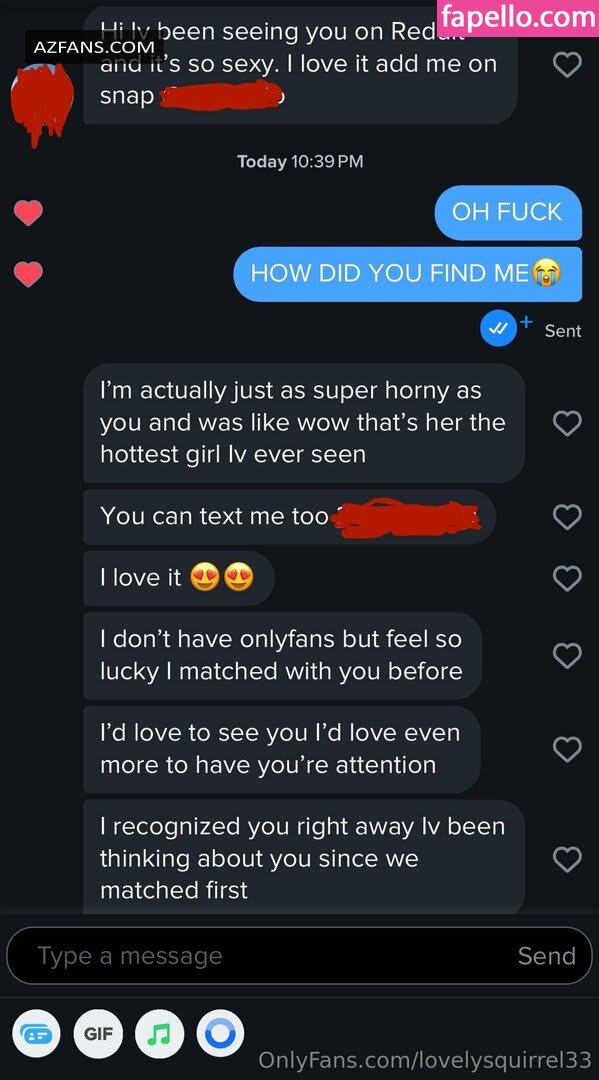599x1080 pixels.
Task: Tap the blue double-check read receipt icon
Action: point(498,329)
